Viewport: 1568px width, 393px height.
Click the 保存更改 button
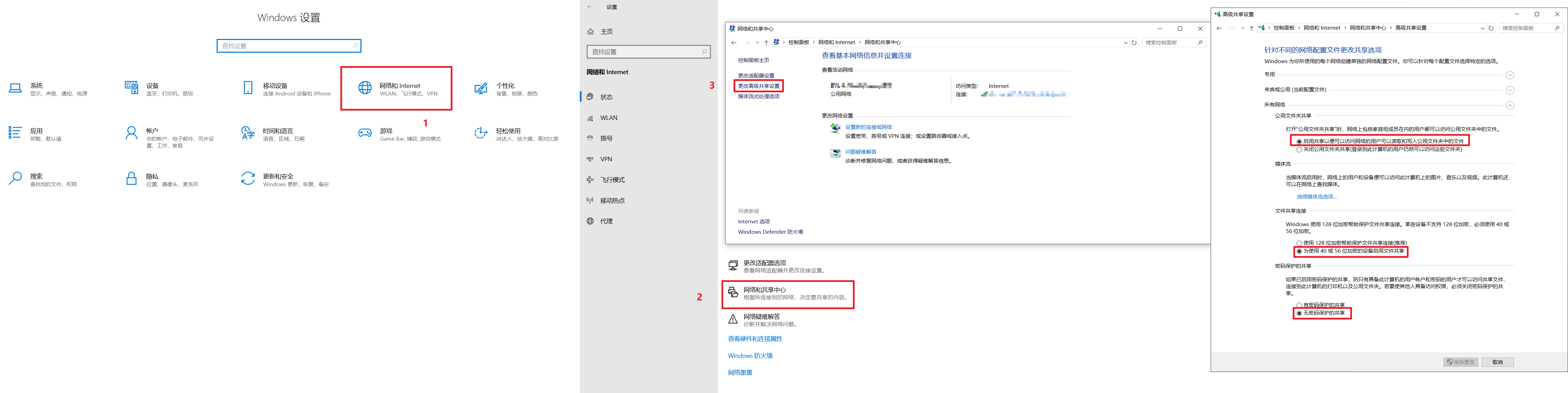pyautogui.click(x=1461, y=363)
